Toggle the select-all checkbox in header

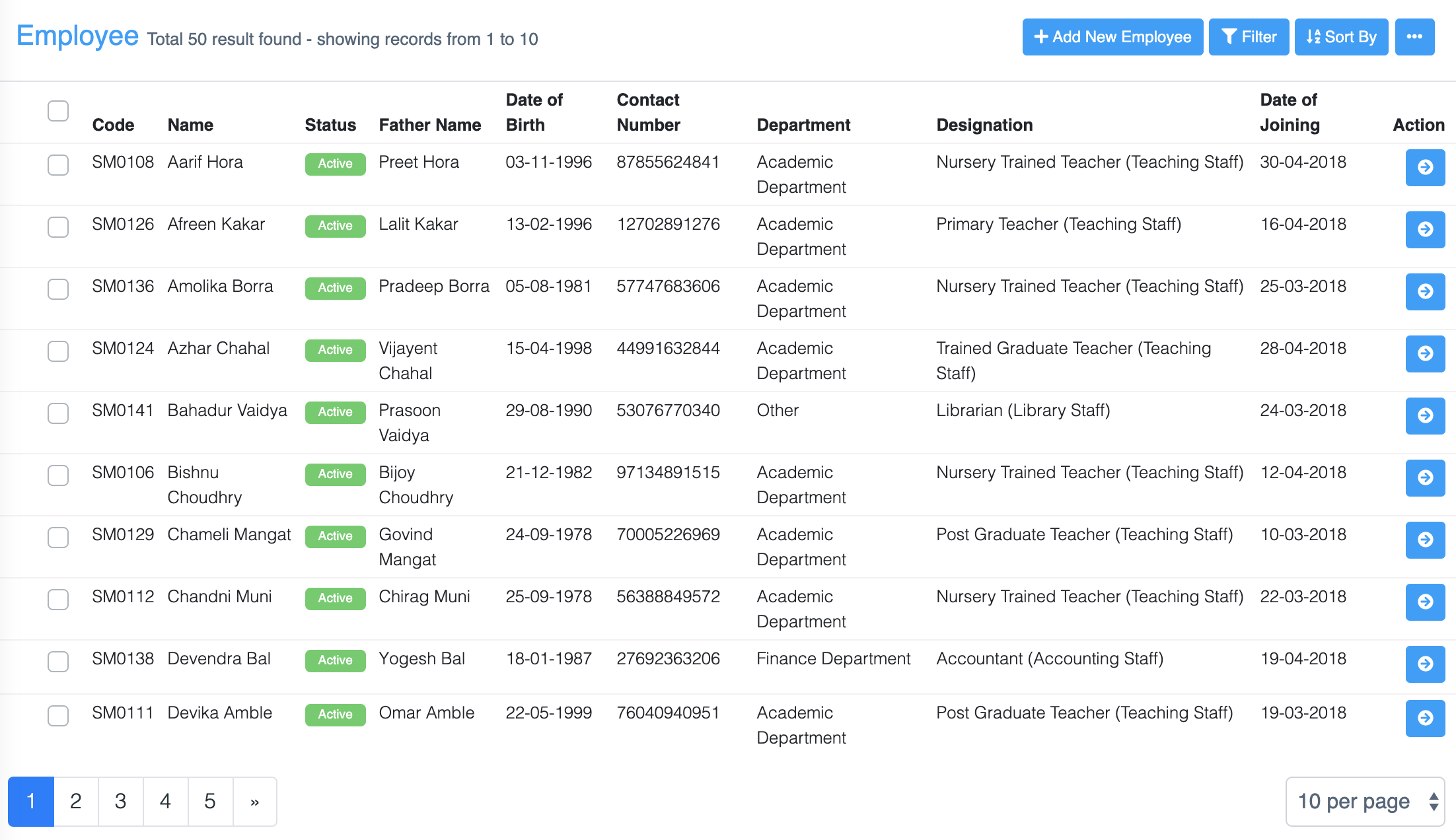pos(57,112)
